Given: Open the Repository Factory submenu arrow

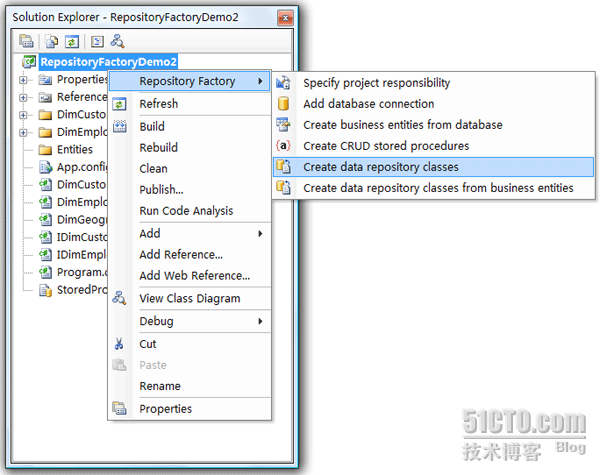Looking at the screenshot, I should click(260, 81).
